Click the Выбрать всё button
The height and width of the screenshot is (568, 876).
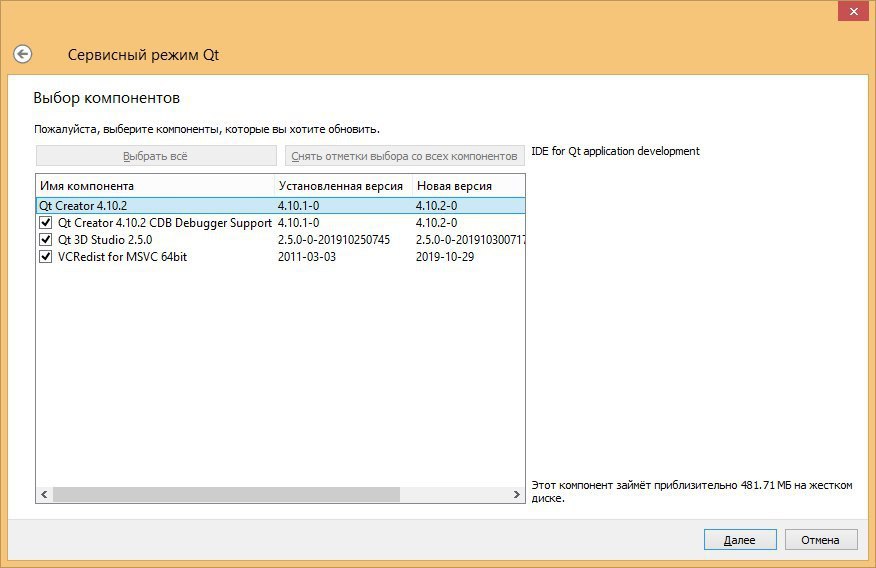point(156,156)
